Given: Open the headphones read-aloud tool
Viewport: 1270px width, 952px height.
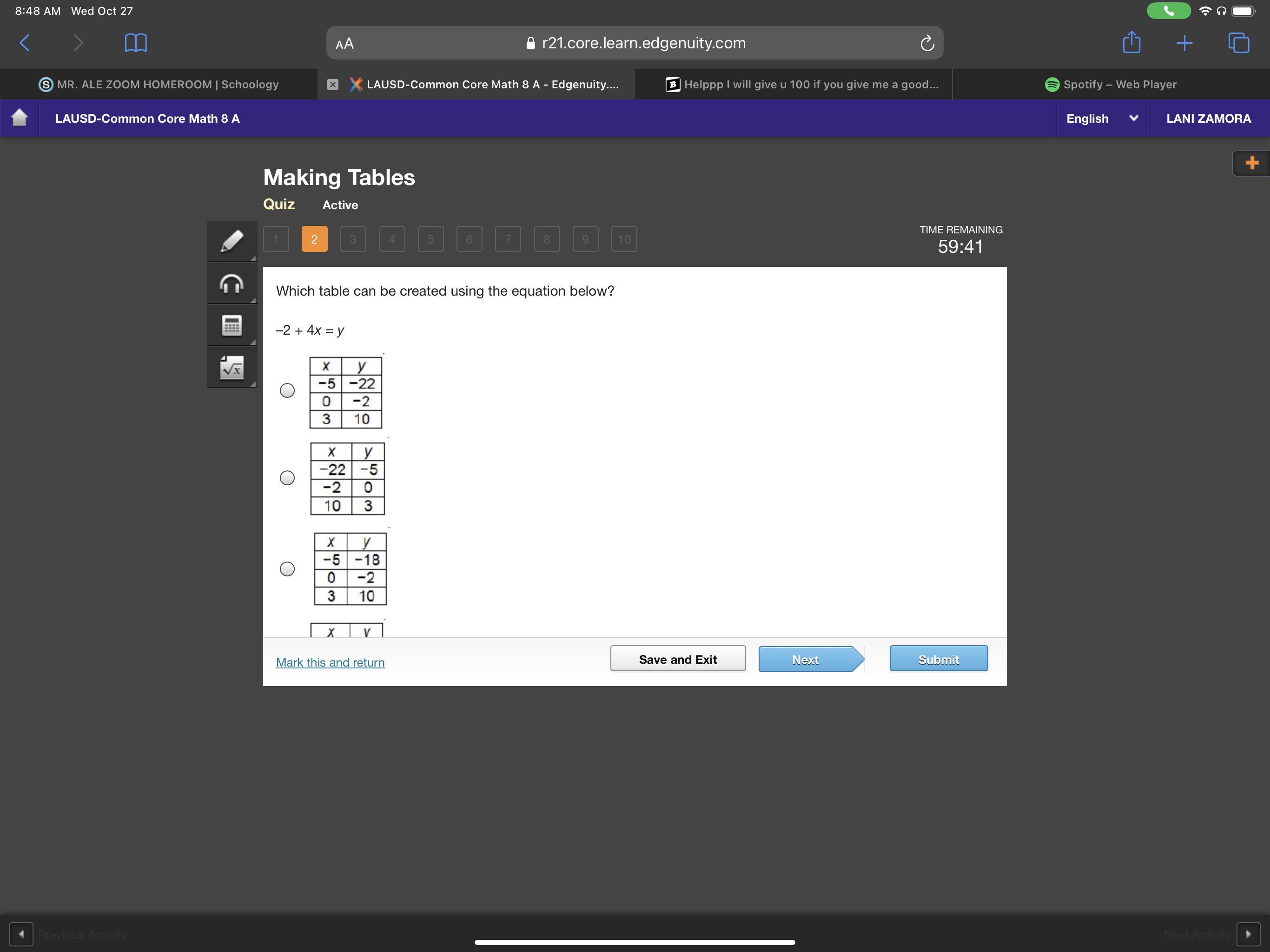Looking at the screenshot, I should click(x=232, y=284).
